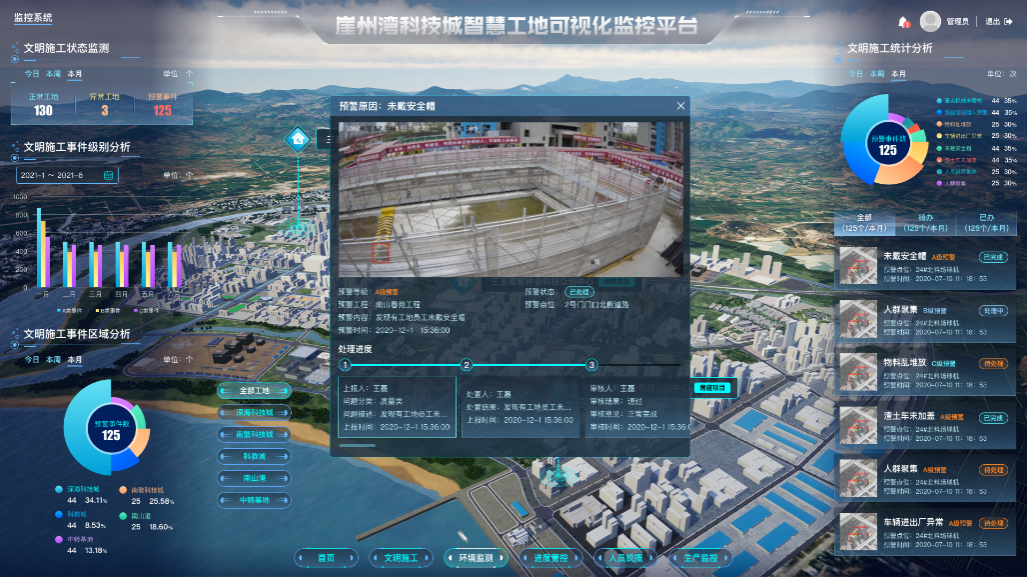Select 今日 in 文明施工事件区域分析 panel
Image resolution: width=1027 pixels, height=577 pixels.
tap(32, 359)
